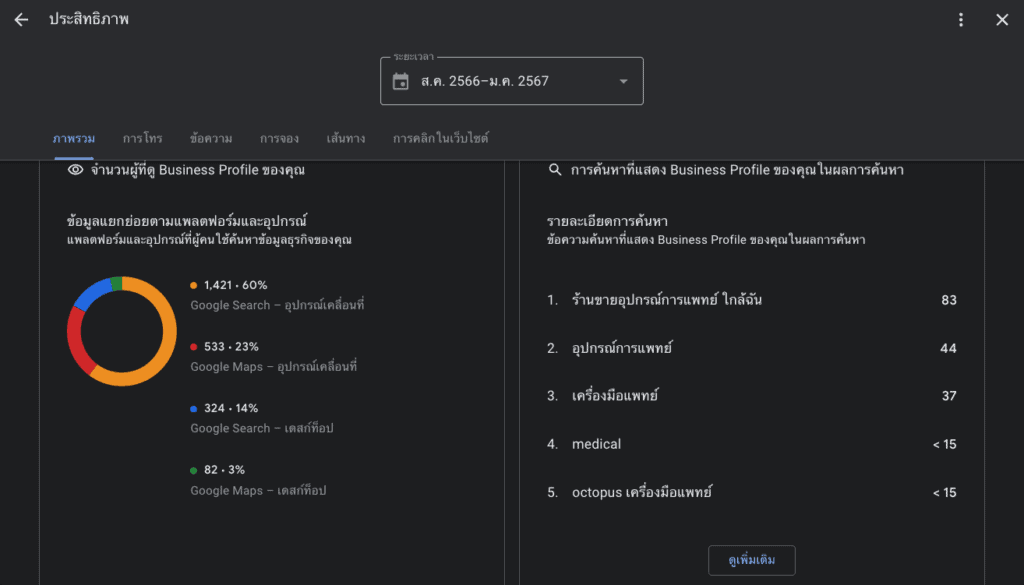
Task: Switch to the การโทร calls tab
Action: pos(142,139)
